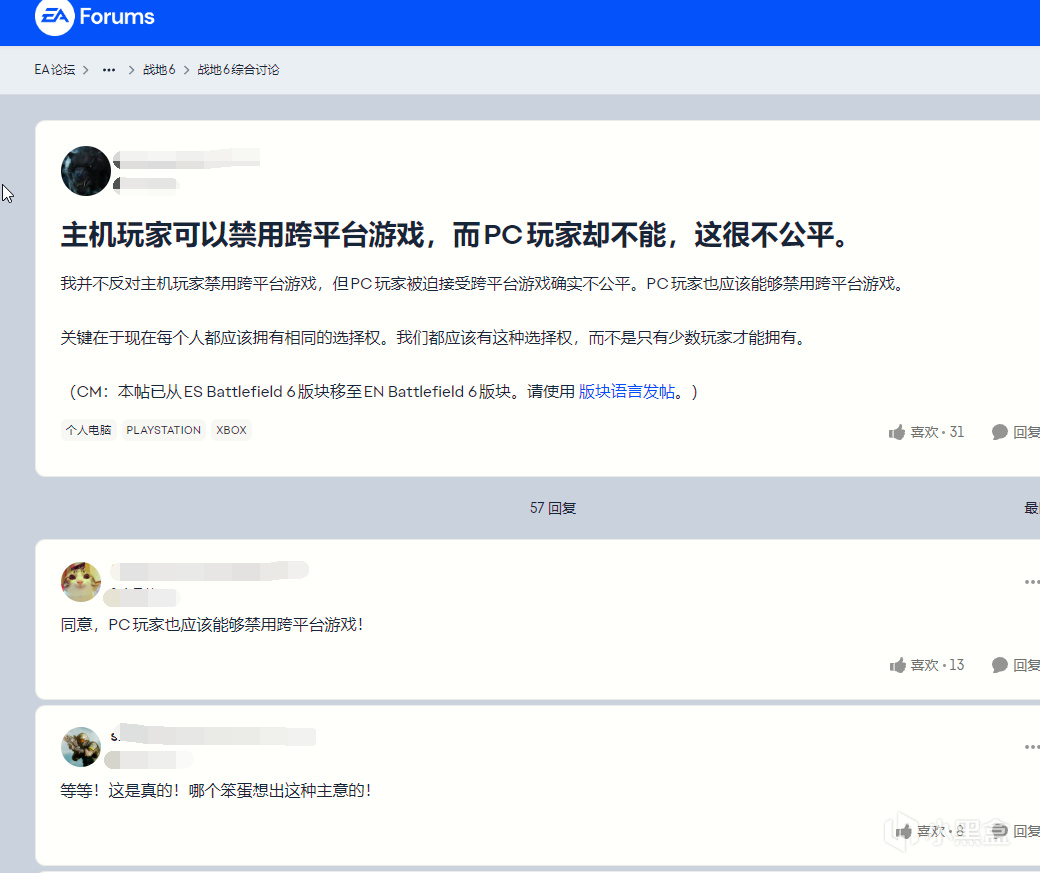Screen dimensions: 1040x873
Task: Open the reply sort dropdown beside 57 回复
Action: tap(1031, 508)
